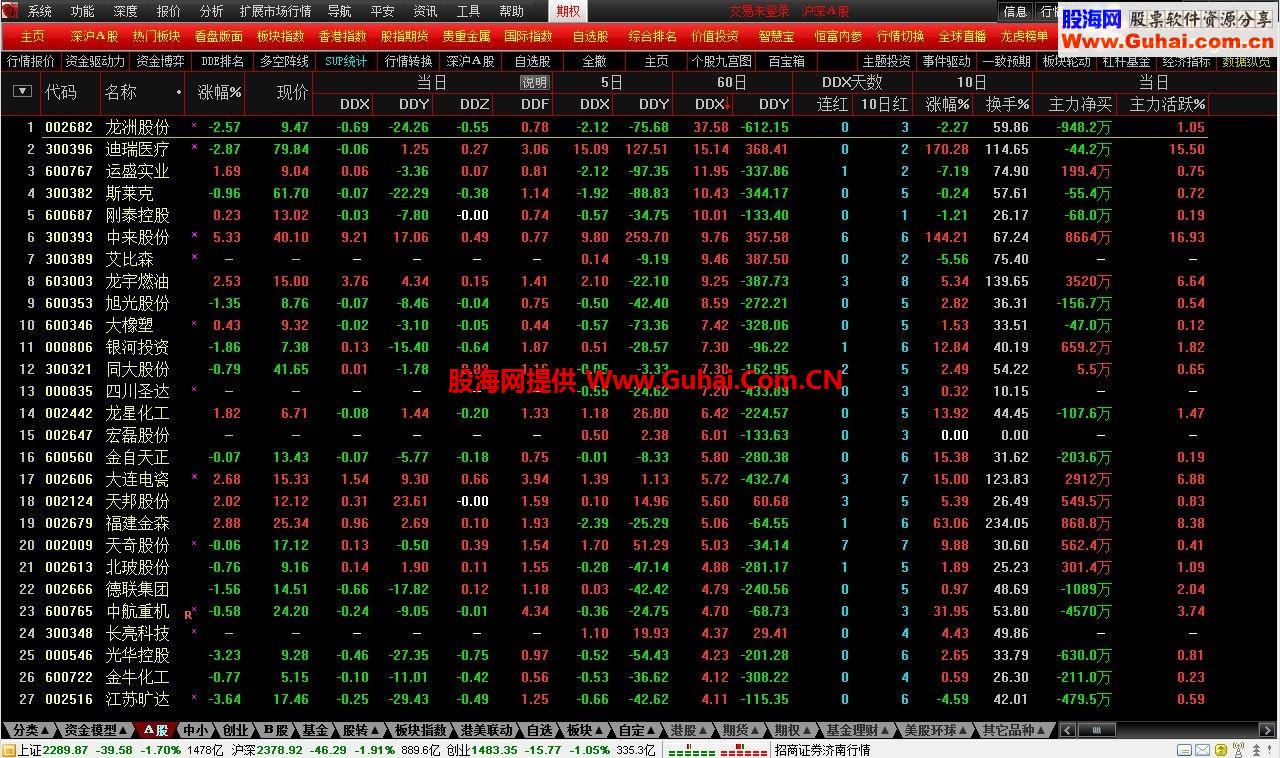Expand the 股转 bottom tab menu
The width and height of the screenshot is (1280, 758).
coord(361,730)
